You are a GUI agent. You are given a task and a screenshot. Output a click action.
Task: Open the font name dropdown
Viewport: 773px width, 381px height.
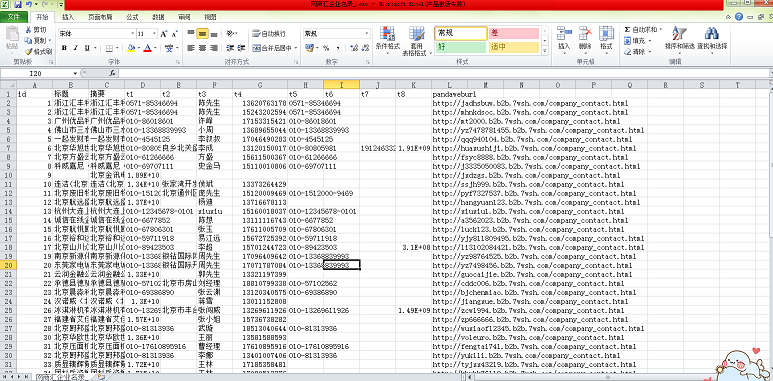click(133, 34)
